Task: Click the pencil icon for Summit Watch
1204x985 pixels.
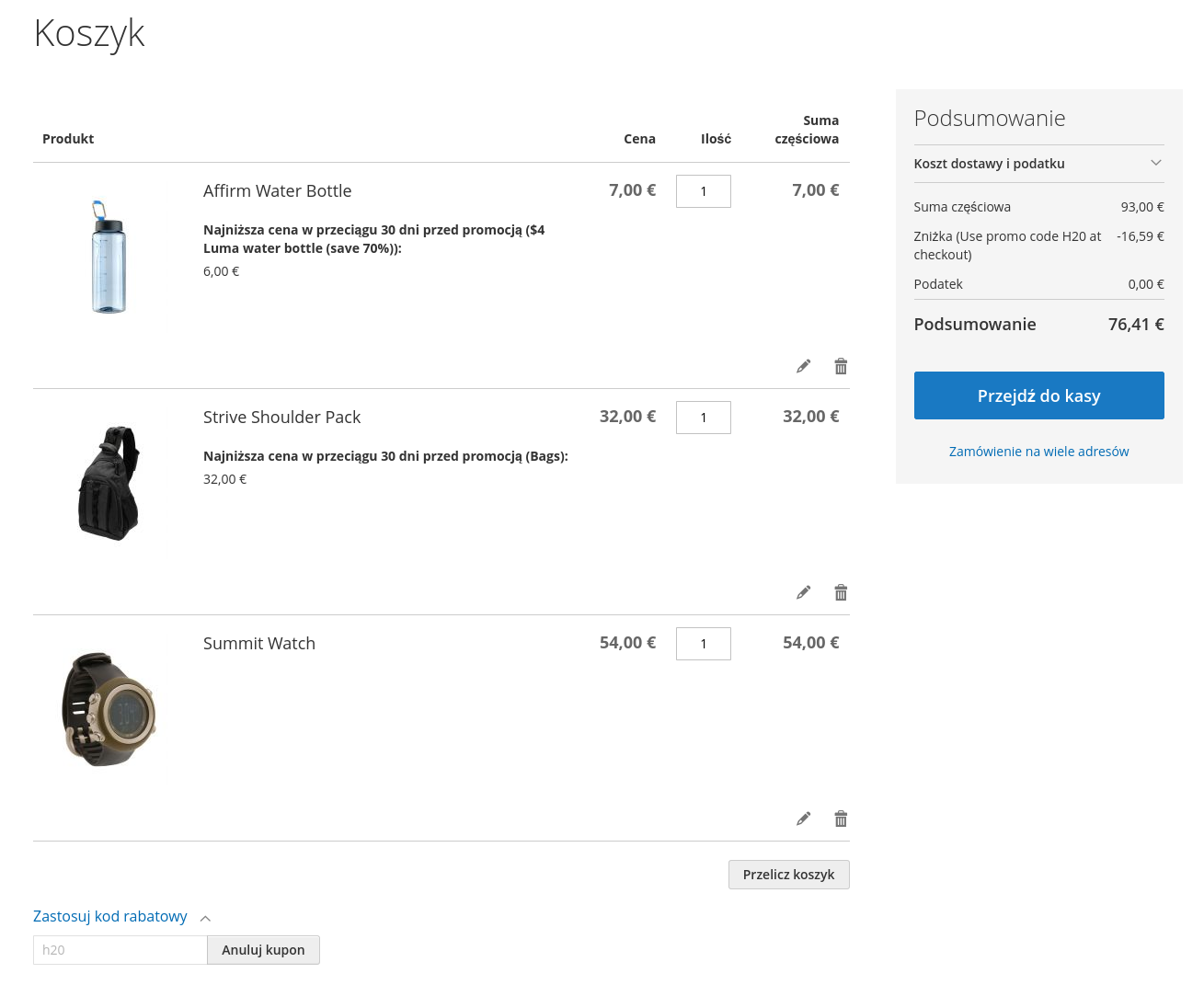Action: pos(803,819)
